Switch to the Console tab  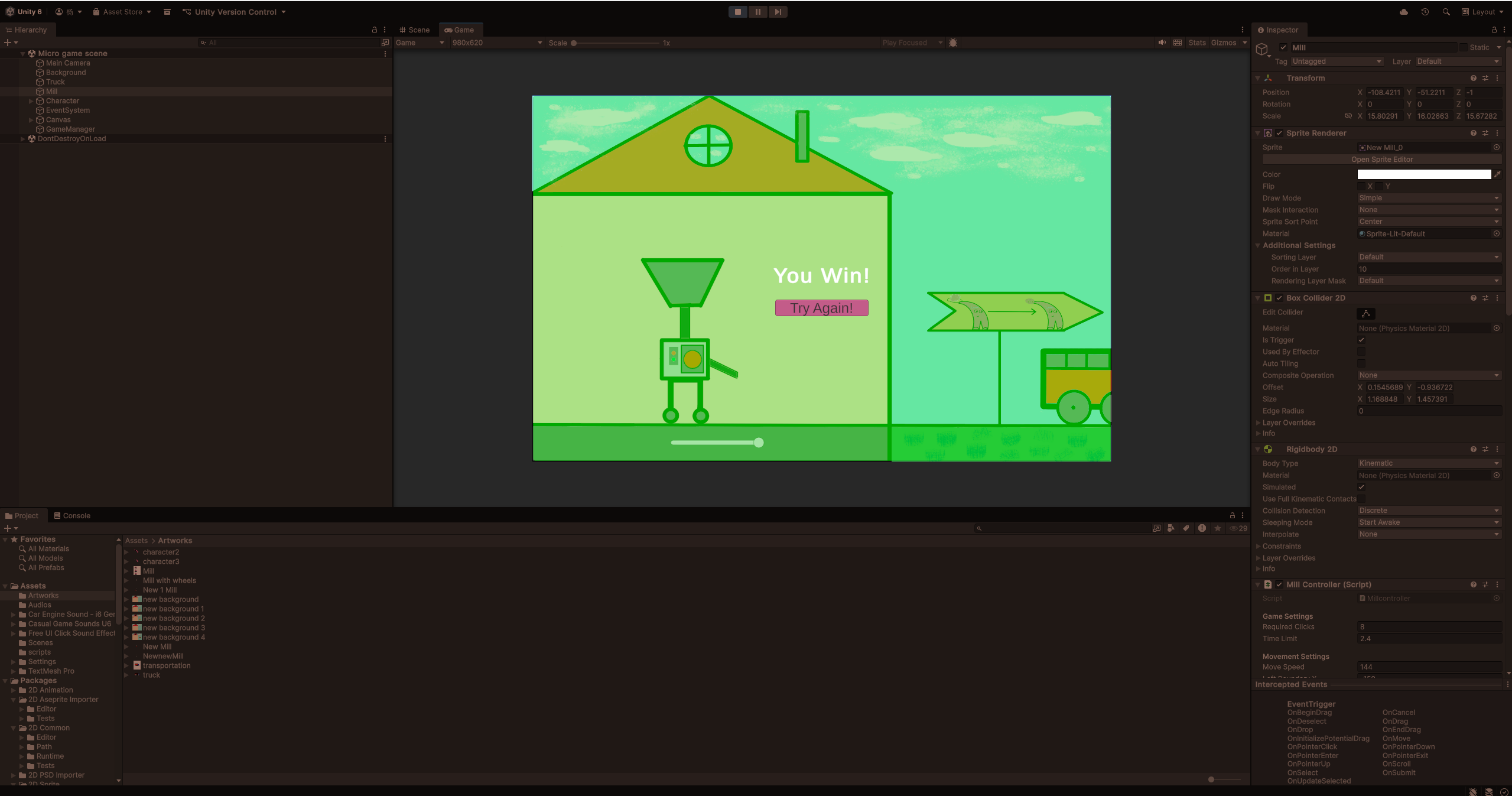click(72, 515)
